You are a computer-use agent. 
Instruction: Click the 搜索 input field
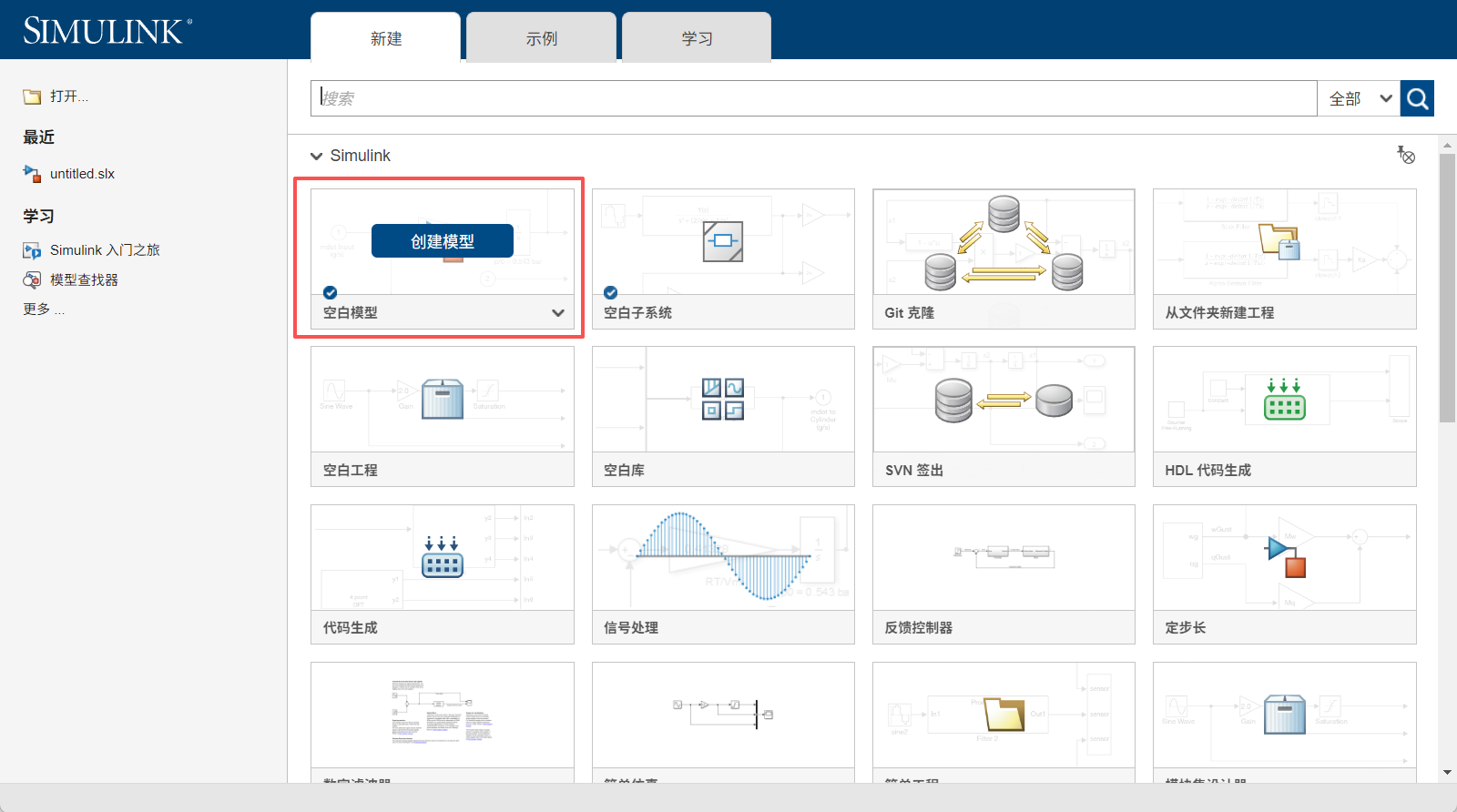814,98
